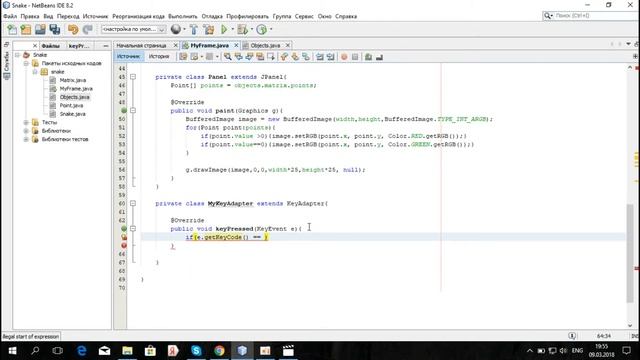Click the Find Selection magnifier in the editor toolbar
The width and height of the screenshot is (640, 360).
(x=227, y=57)
